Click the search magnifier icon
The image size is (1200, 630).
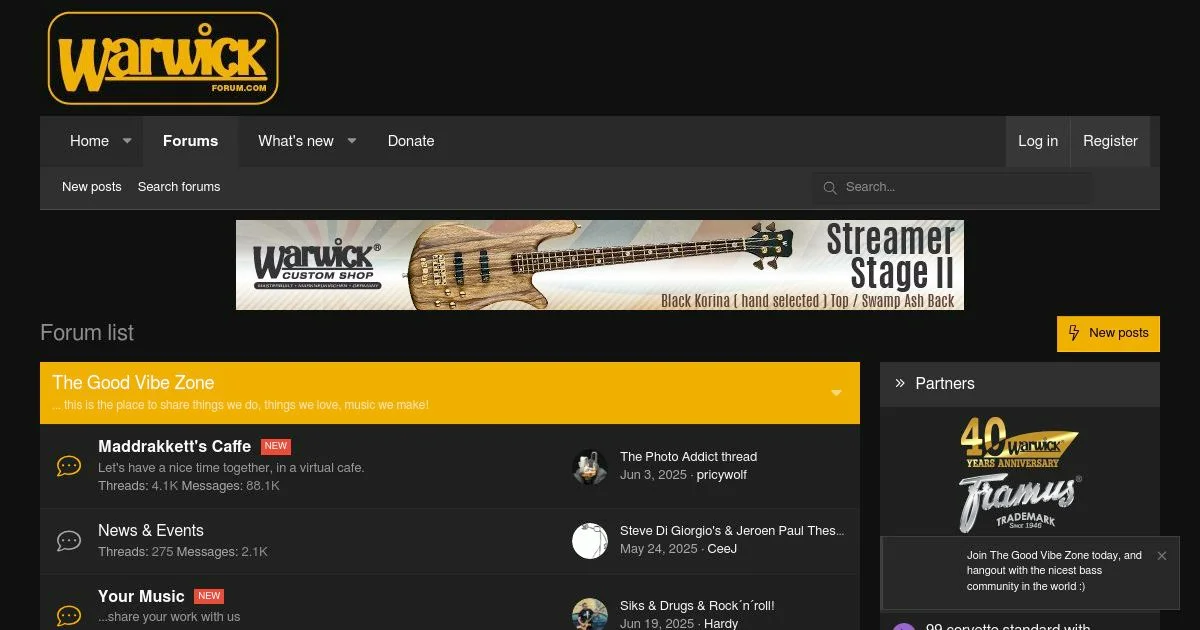pos(829,187)
